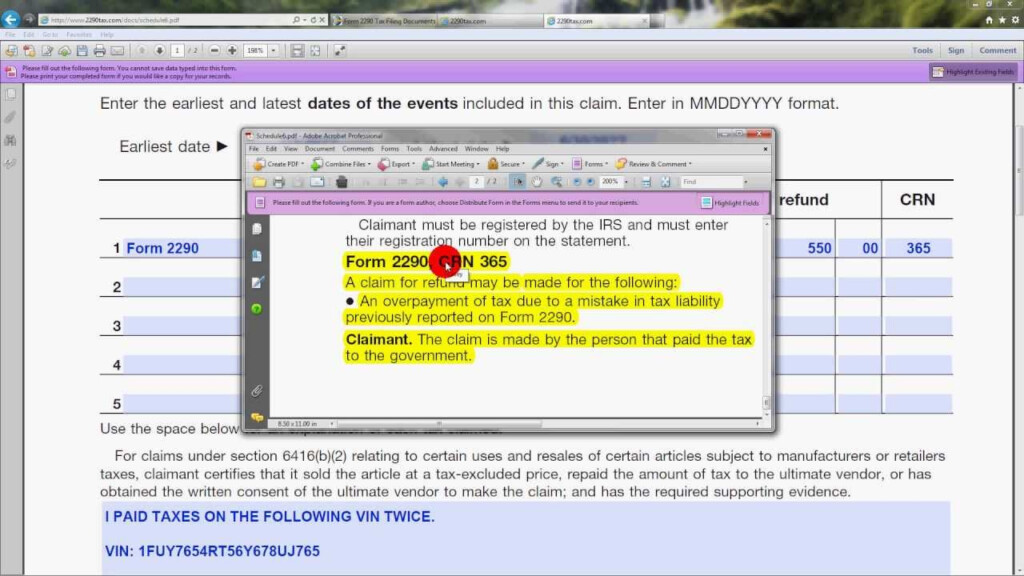
Task: Open the browser settings gear
Action: (1015, 20)
